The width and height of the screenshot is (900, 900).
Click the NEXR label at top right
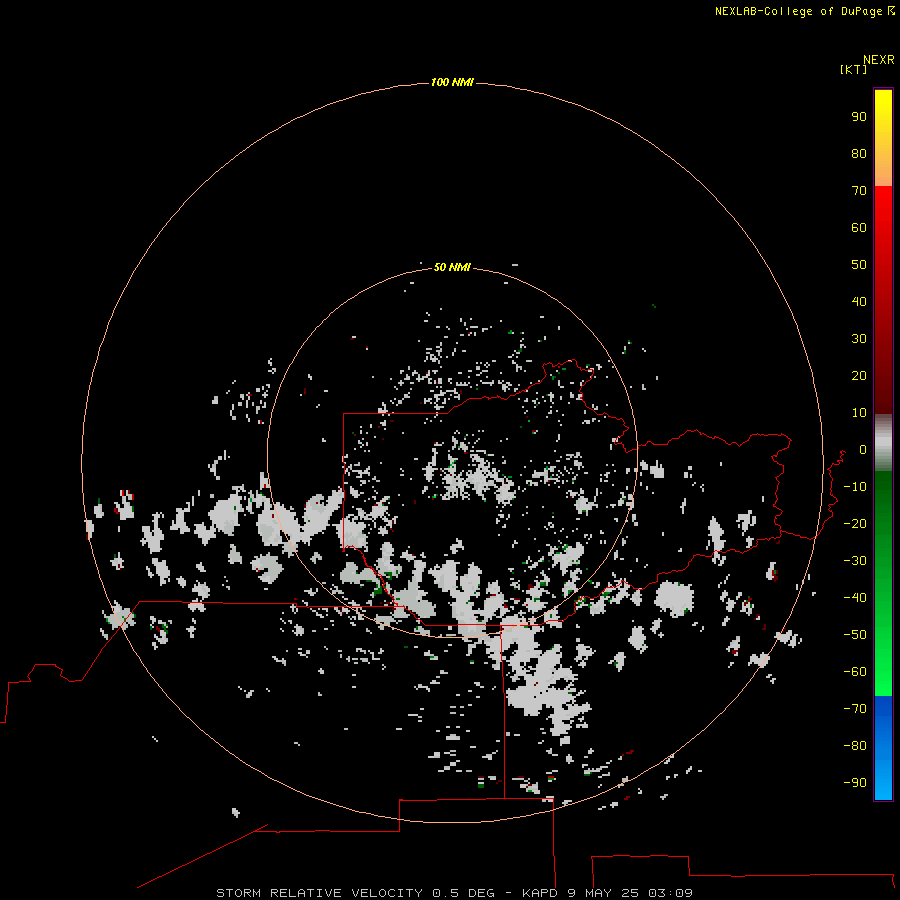pyautogui.click(x=879, y=60)
